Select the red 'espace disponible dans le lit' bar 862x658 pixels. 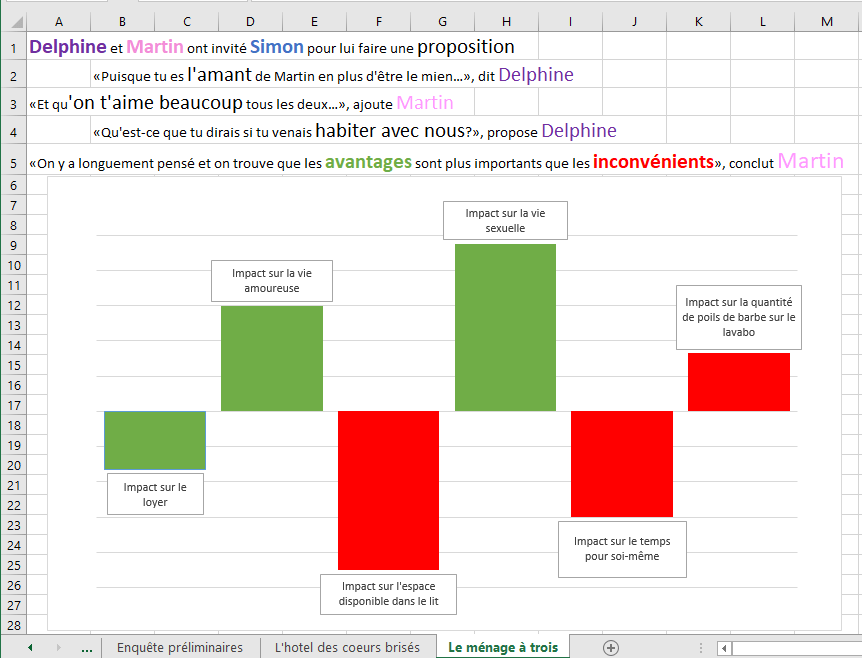pyautogui.click(x=388, y=490)
